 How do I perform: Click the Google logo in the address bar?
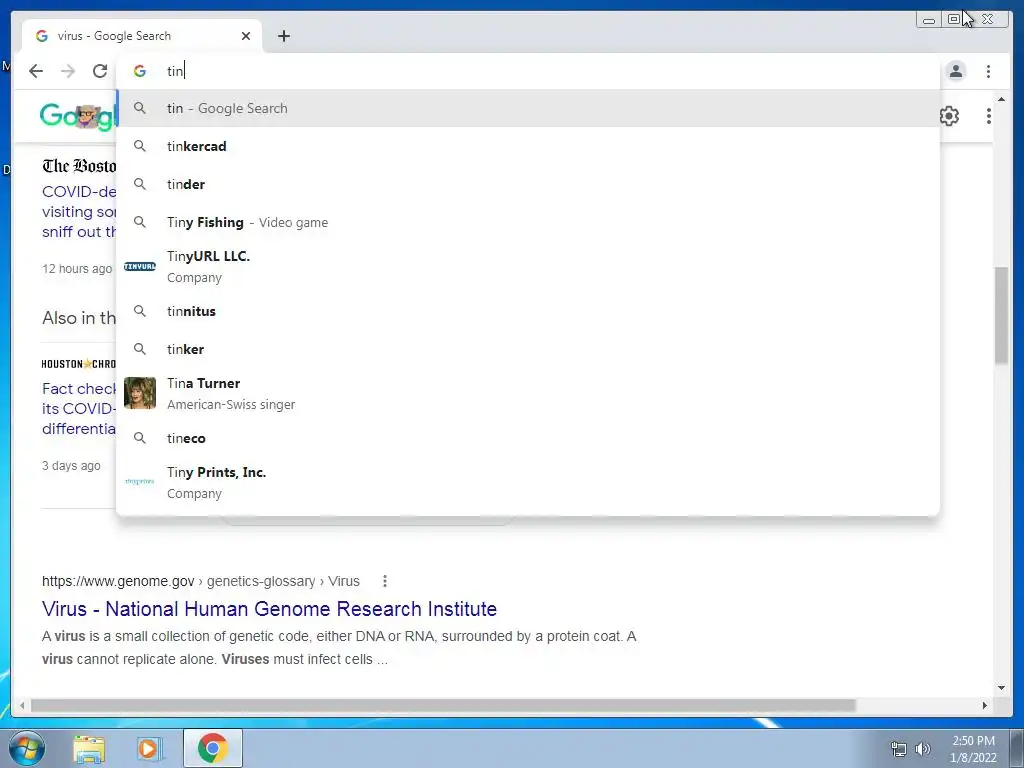[140, 71]
